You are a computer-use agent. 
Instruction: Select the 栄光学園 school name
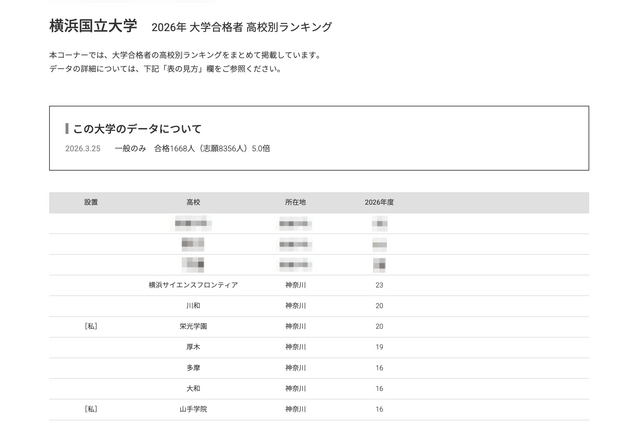click(193, 326)
